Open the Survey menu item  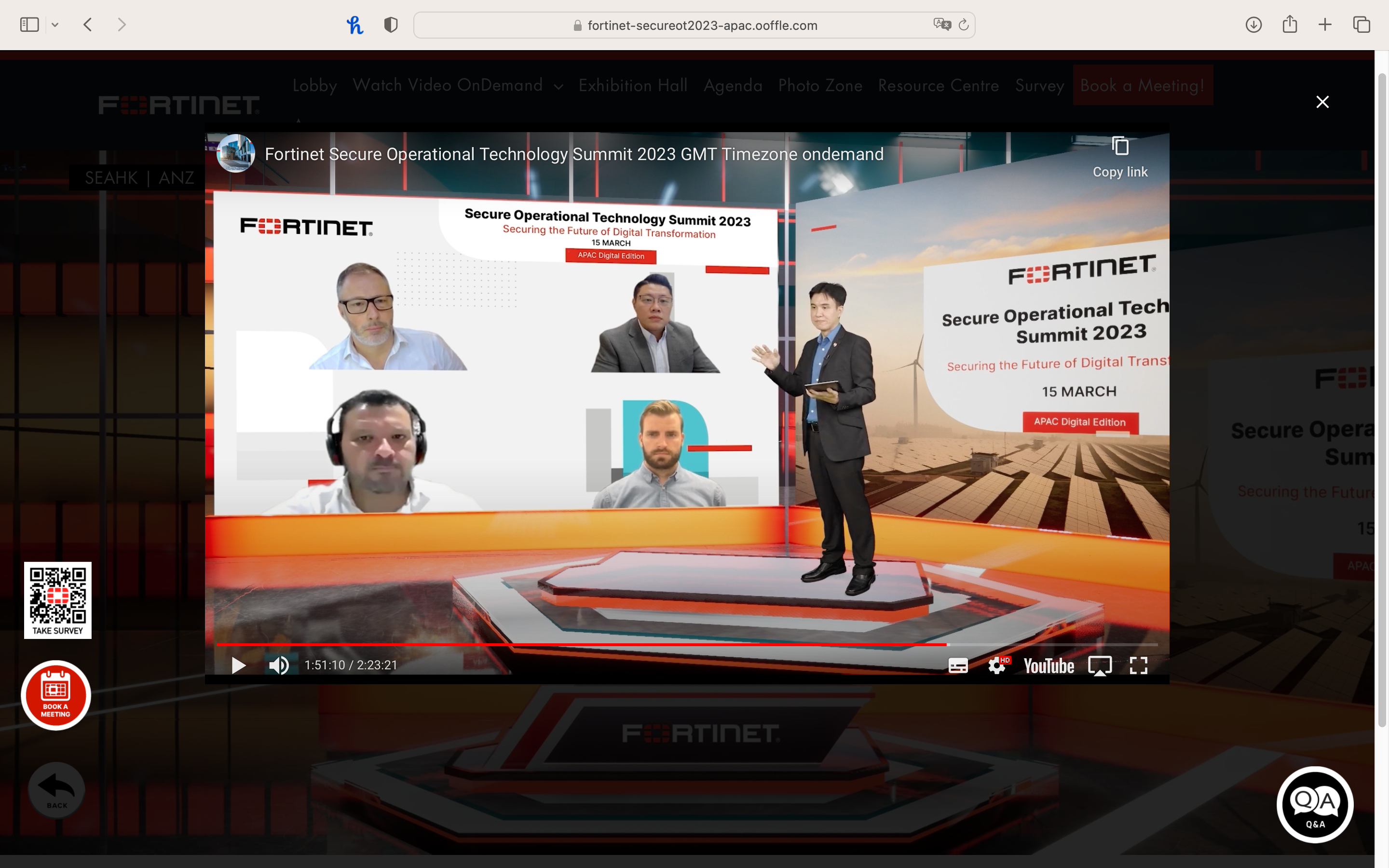coord(1039,85)
